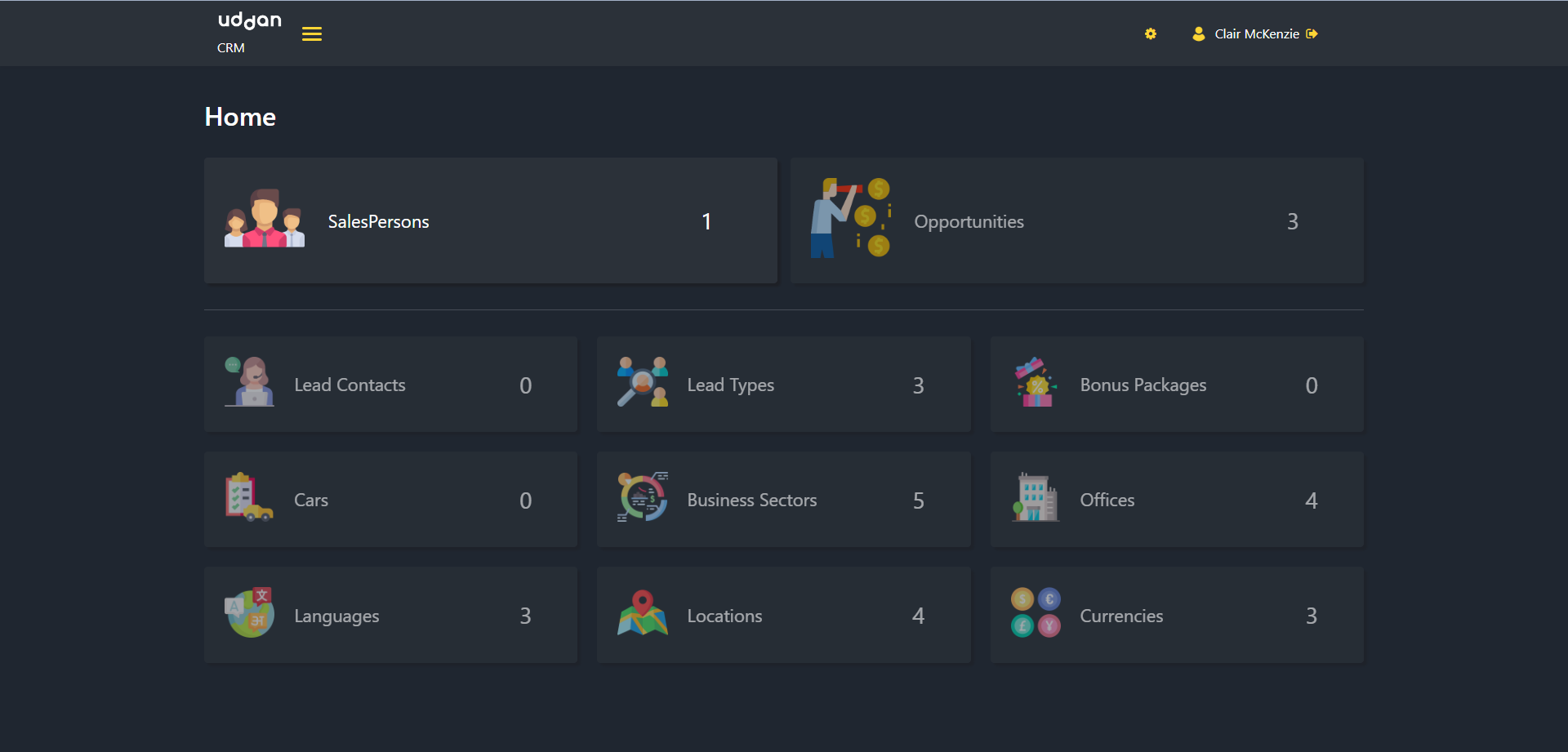This screenshot has width=1568, height=752.
Task: Click the logout icon beside Clair McKenzie
Action: (1312, 33)
